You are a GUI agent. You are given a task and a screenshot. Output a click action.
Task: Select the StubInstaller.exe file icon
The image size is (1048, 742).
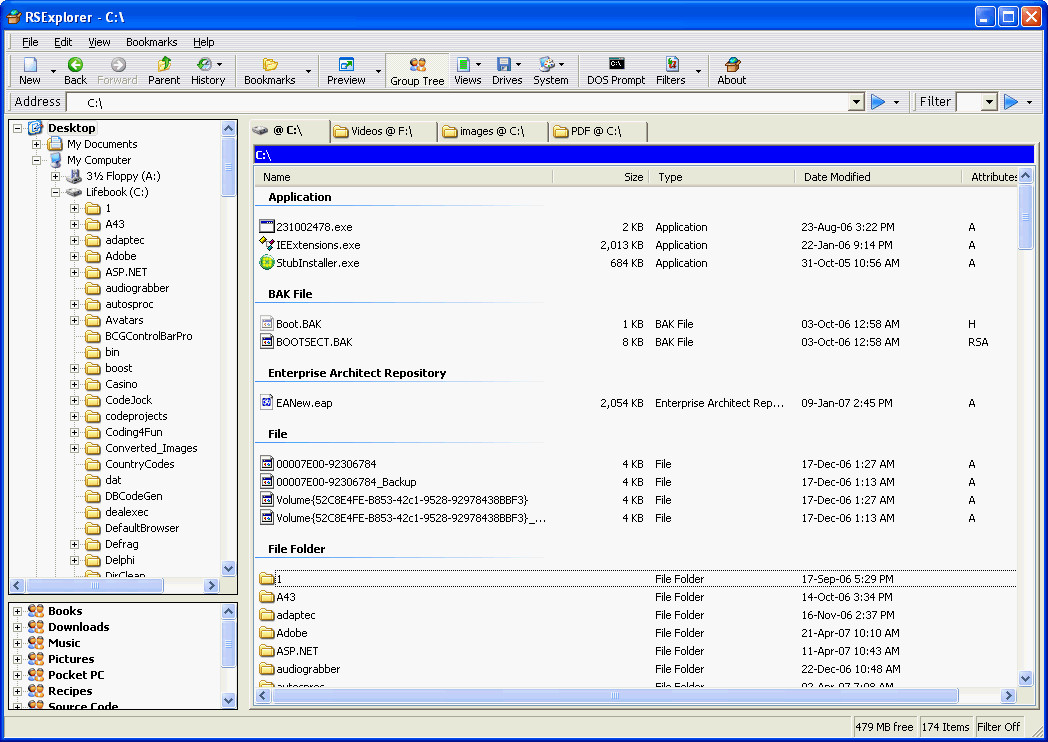tap(267, 263)
